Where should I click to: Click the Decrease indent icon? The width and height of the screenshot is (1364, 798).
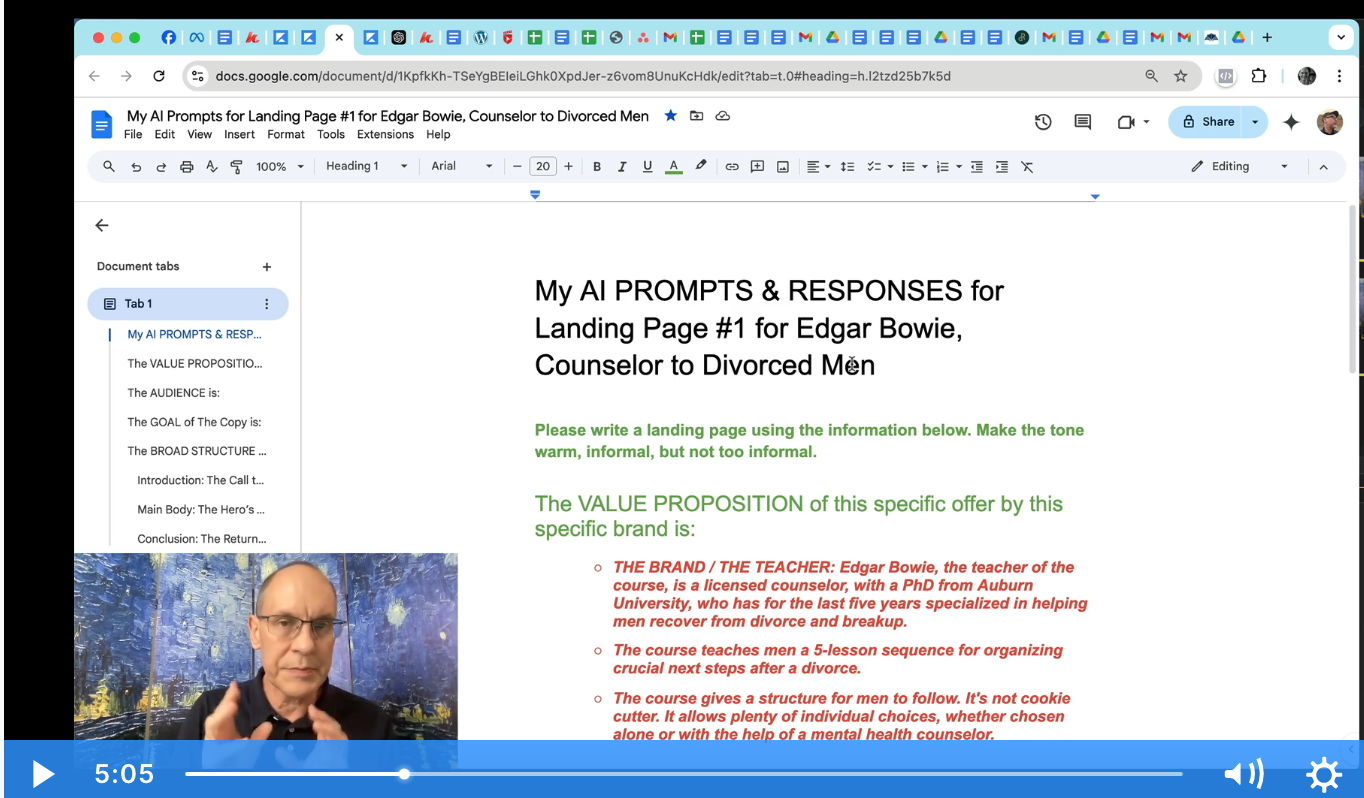pyautogui.click(x=977, y=167)
